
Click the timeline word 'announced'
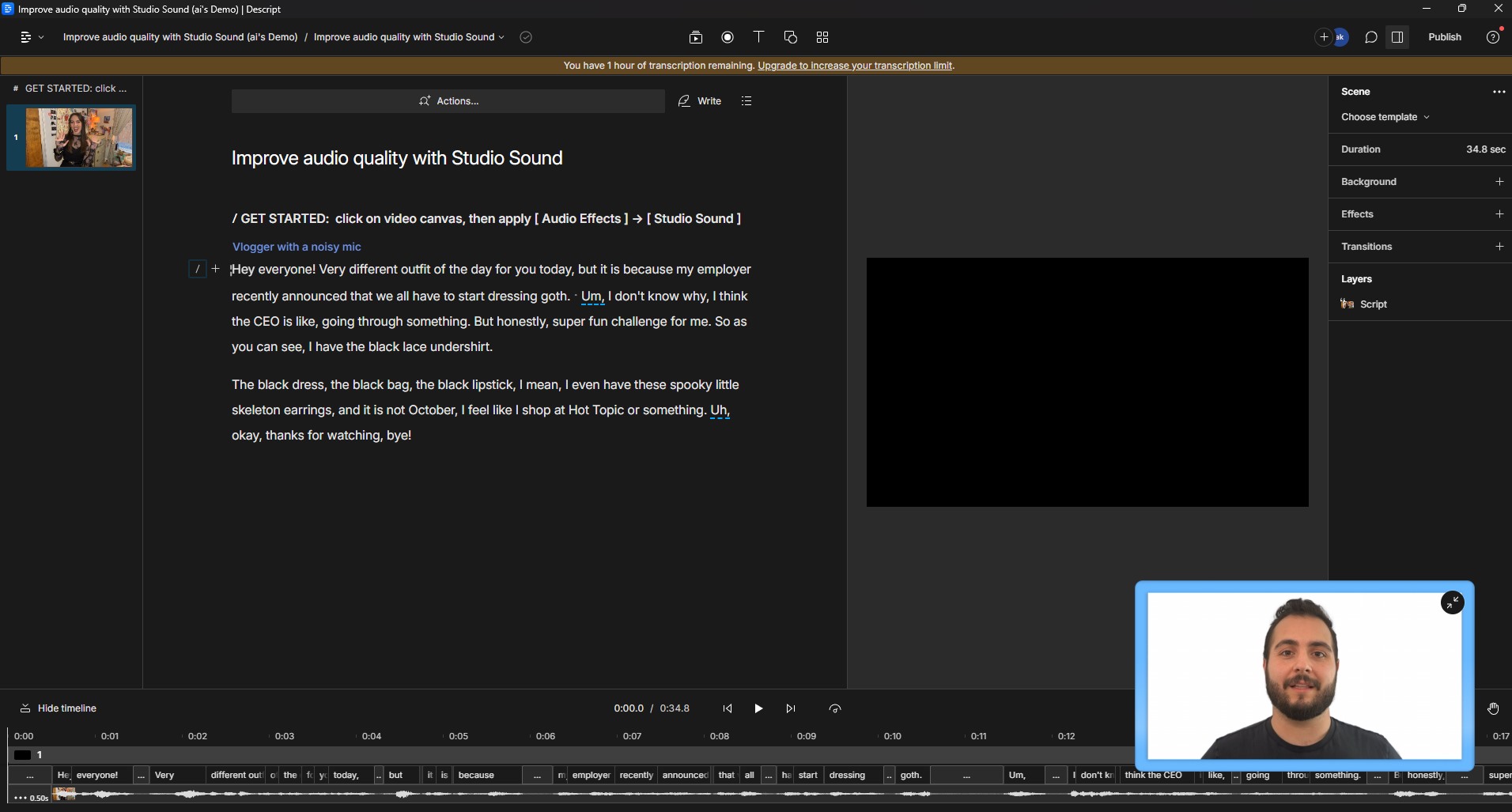(685, 775)
